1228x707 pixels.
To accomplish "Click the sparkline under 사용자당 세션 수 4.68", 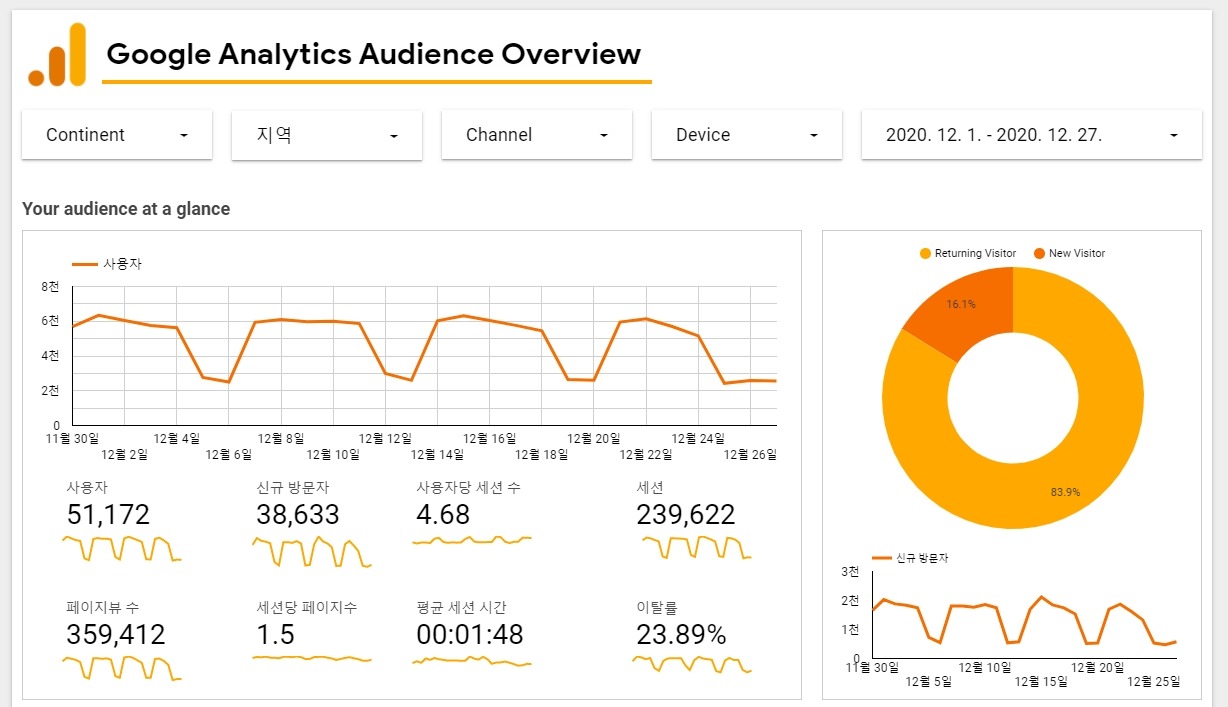I will click(x=471, y=540).
